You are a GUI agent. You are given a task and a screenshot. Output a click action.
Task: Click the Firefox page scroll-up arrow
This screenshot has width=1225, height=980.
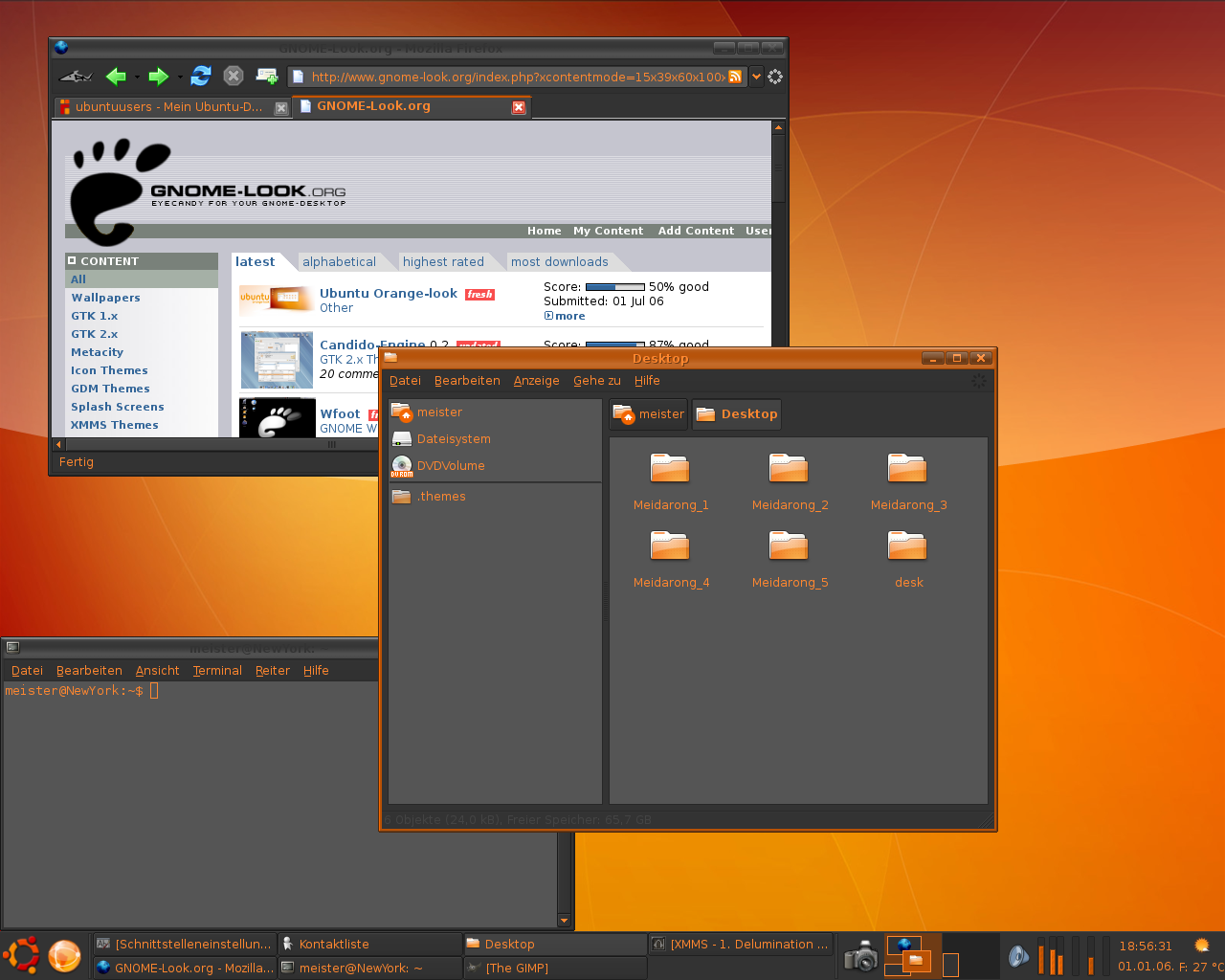tap(778, 127)
